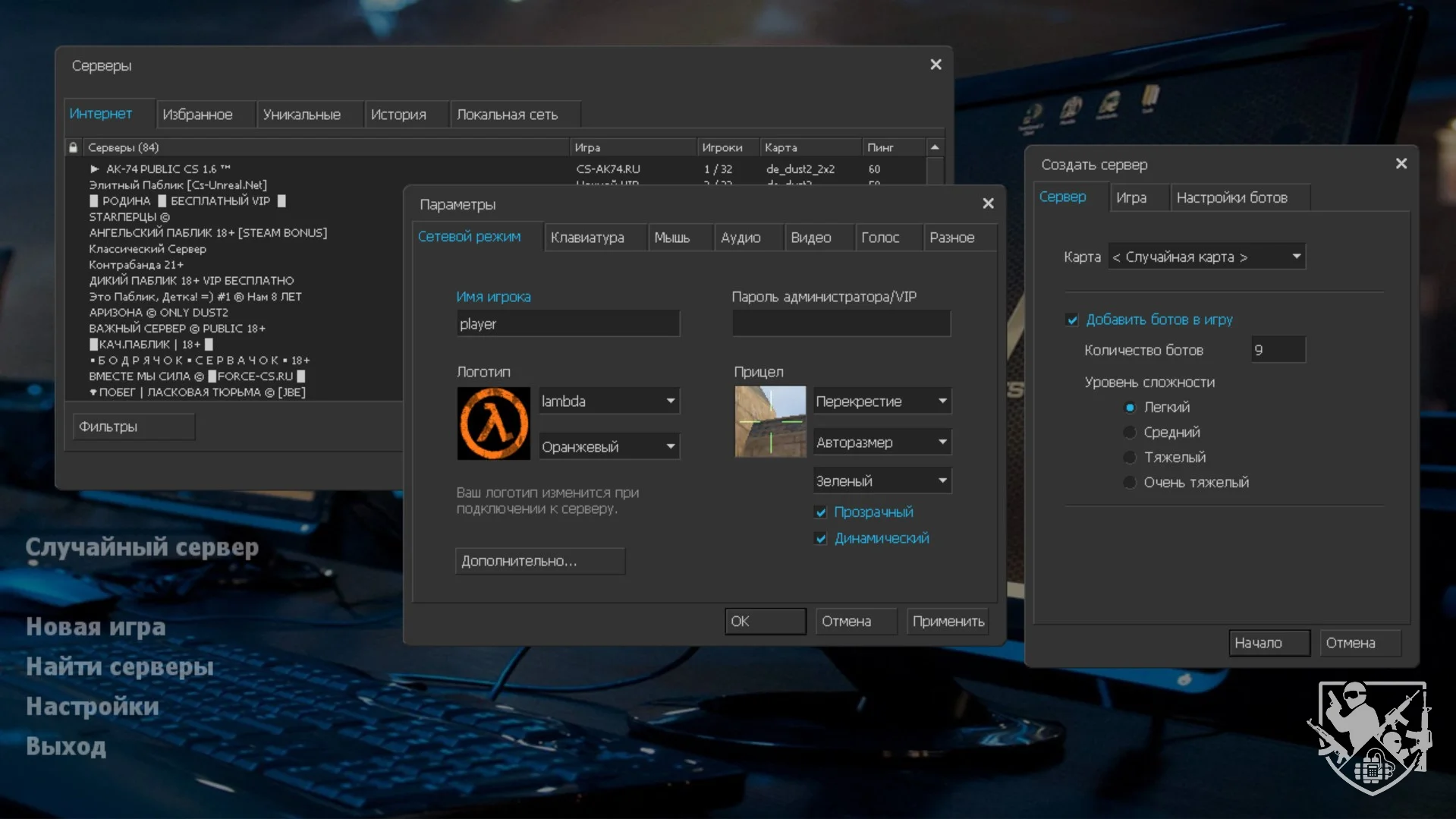Switch to the Клавиатура tab
Viewport: 1456px width, 819px height.
[587, 238]
